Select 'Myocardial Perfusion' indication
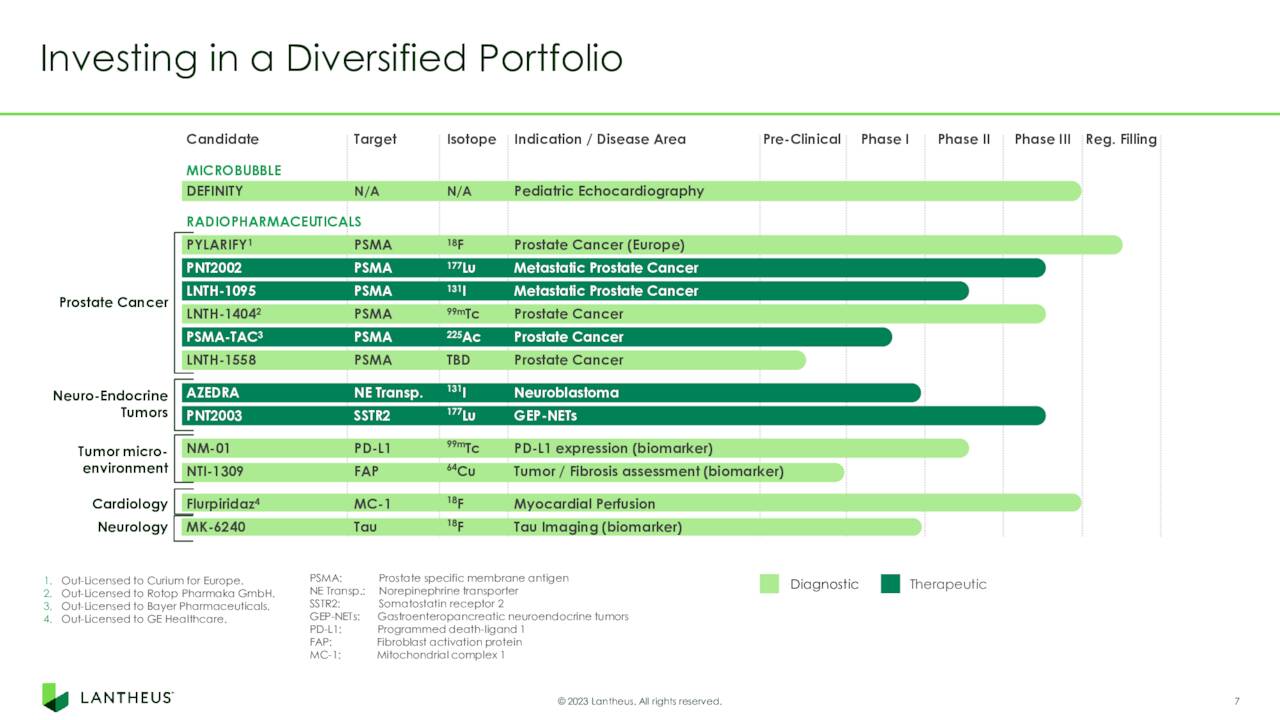The width and height of the screenshot is (1280, 720). point(585,504)
